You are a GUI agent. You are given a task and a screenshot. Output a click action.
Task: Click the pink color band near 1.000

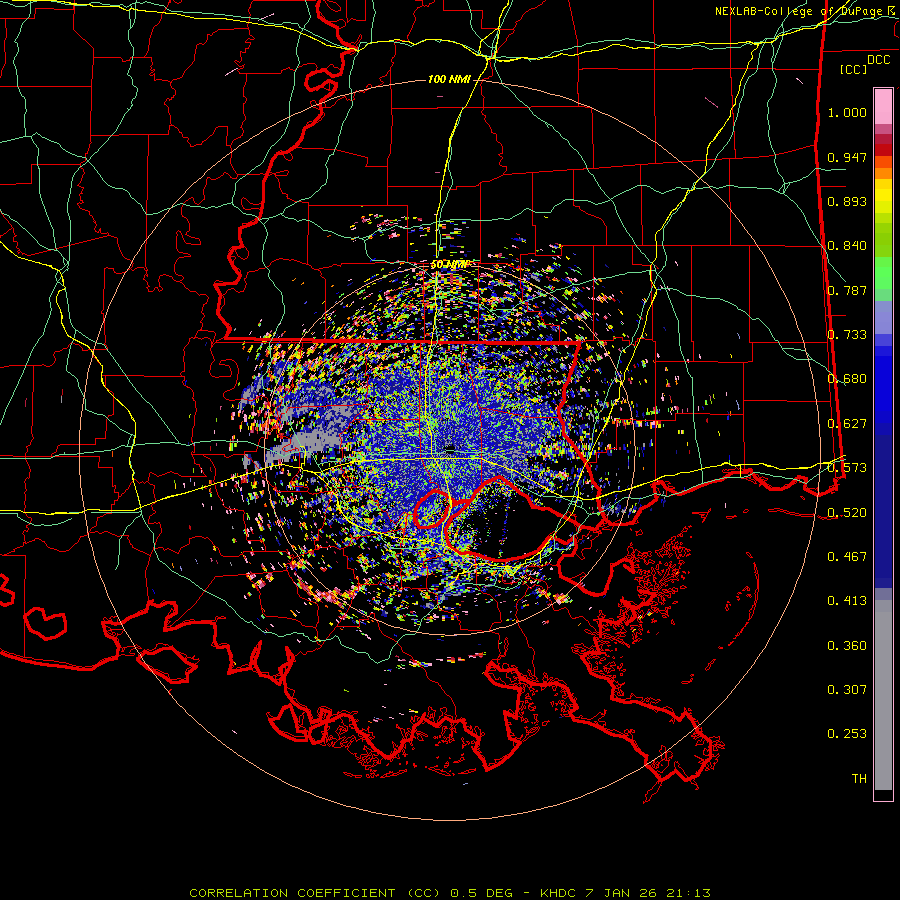tap(883, 107)
